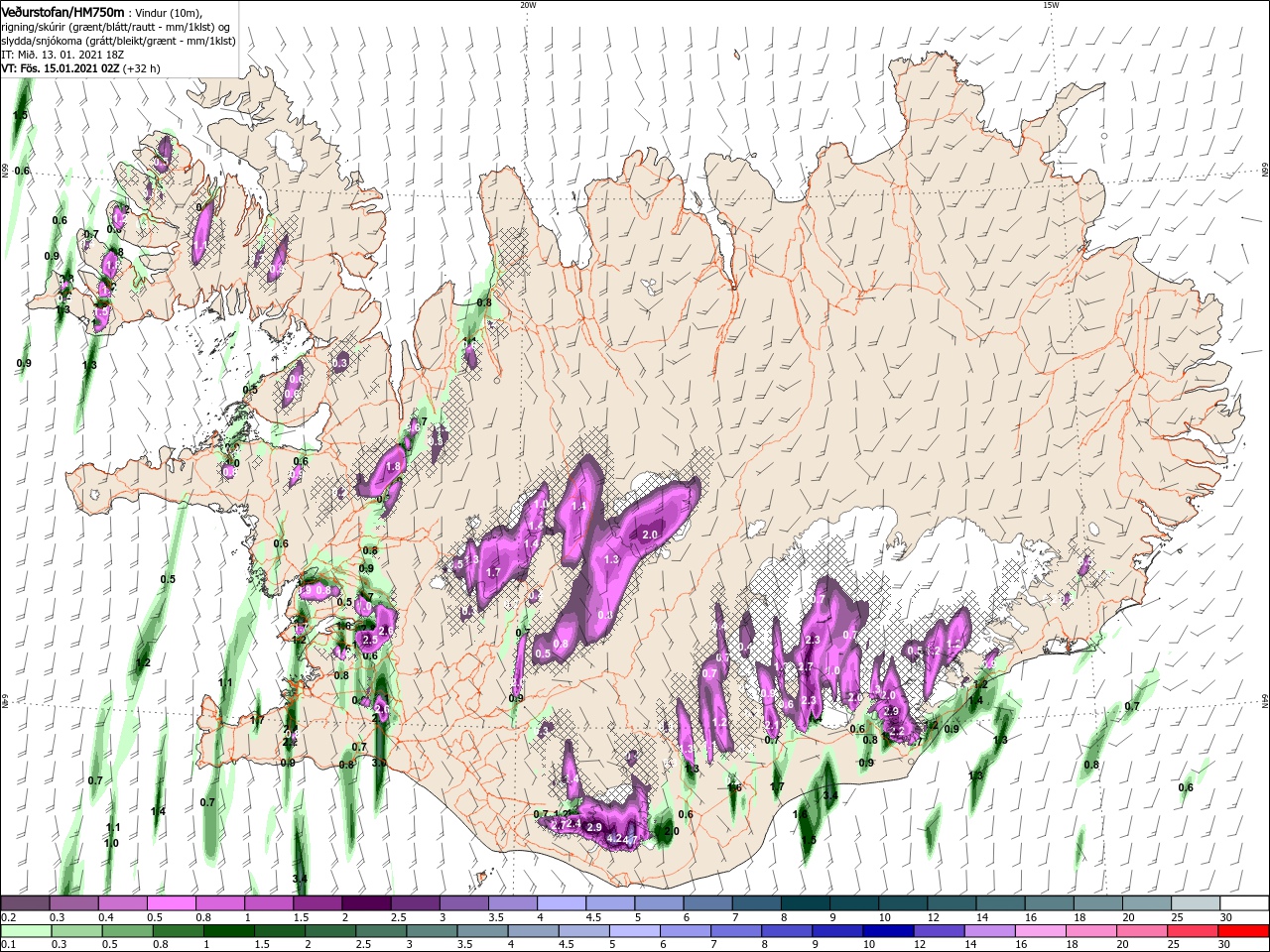This screenshot has width=1270, height=952.
Task: Click the white snow swatch starting at 30
Action: (1243, 903)
